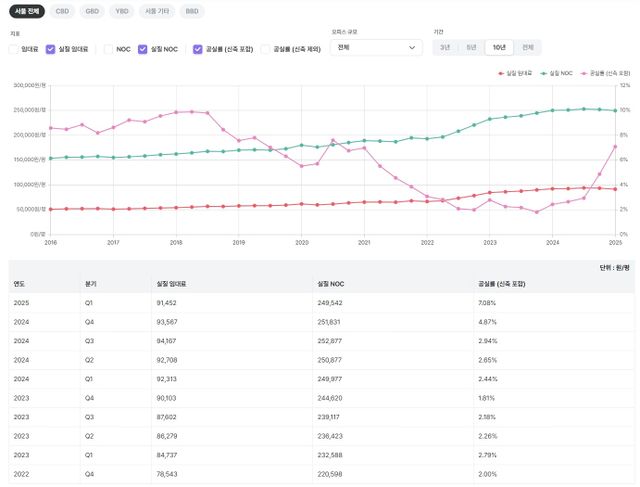Viewport: 640px width, 487px height.
Task: Toggle 실질 NOC series in chart legend
Action: [x=558, y=73]
